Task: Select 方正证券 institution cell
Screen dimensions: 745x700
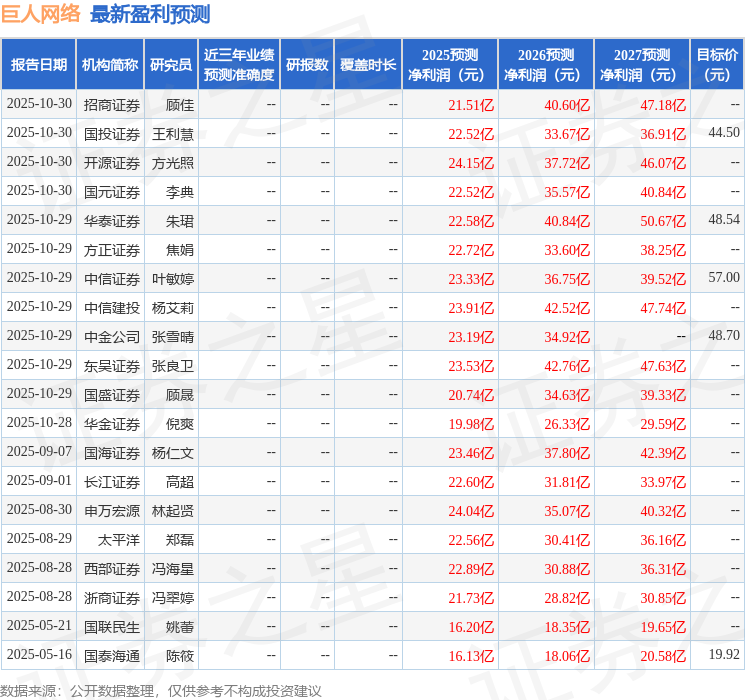Action: point(112,250)
